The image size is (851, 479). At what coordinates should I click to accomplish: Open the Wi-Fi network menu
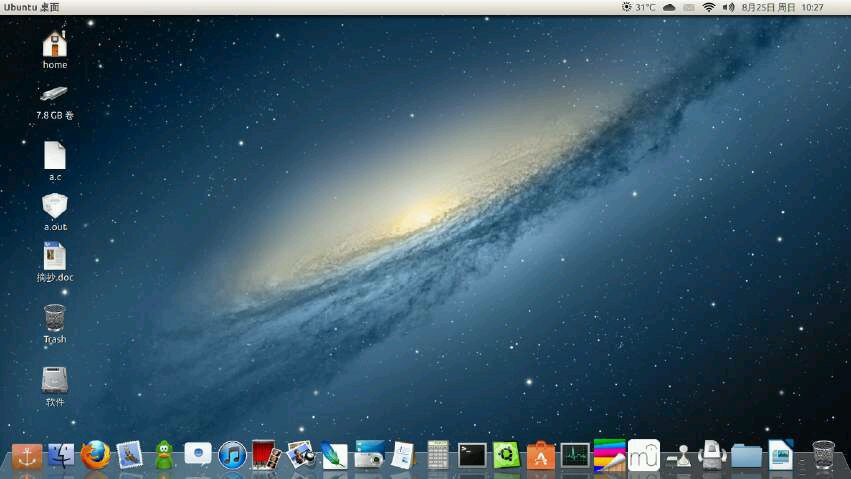click(708, 7)
